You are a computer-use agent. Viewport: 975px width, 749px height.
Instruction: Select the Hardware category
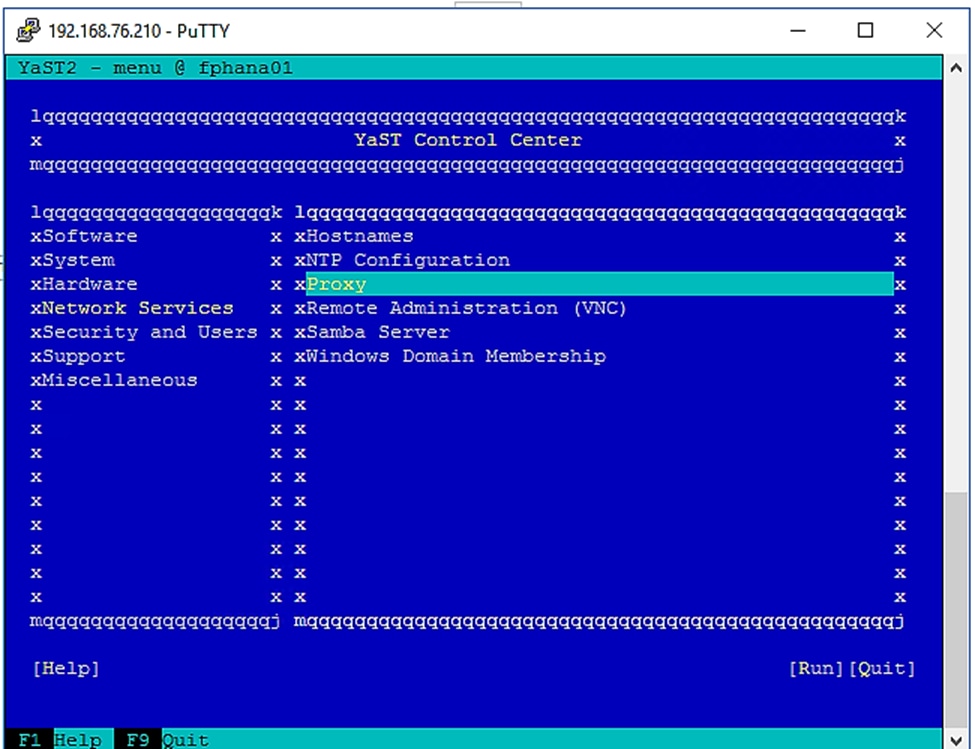(90, 284)
